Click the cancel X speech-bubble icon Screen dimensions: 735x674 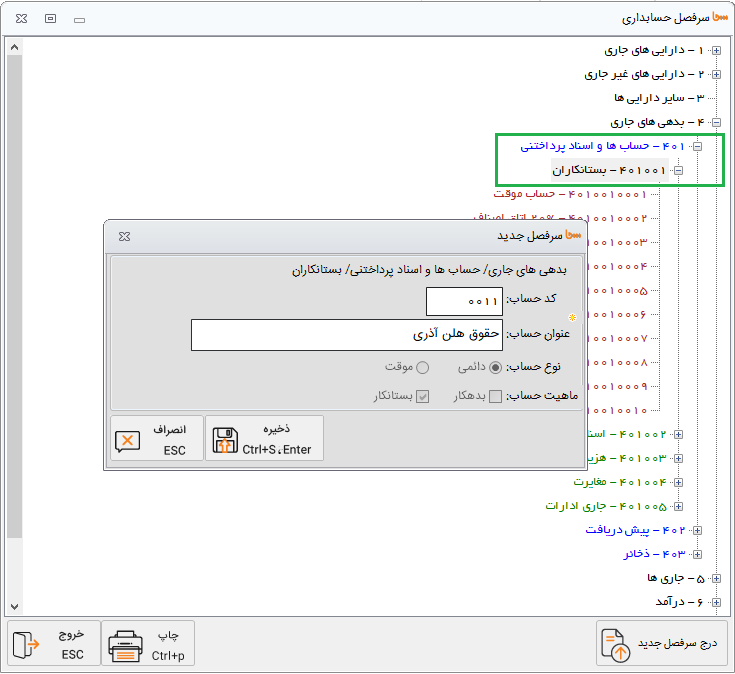coord(128,441)
